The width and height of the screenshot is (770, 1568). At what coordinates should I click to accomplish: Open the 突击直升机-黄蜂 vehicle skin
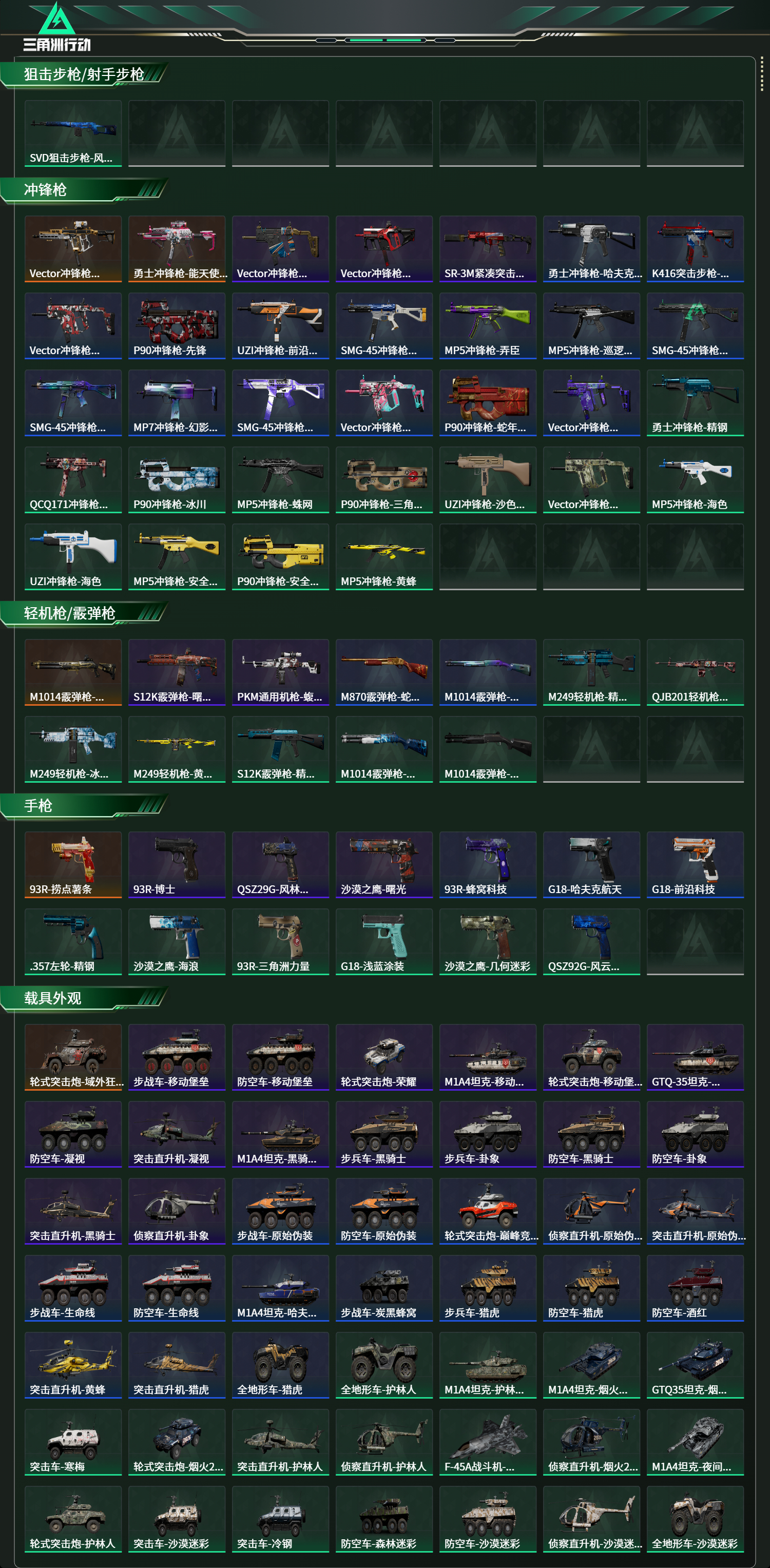(73, 1365)
